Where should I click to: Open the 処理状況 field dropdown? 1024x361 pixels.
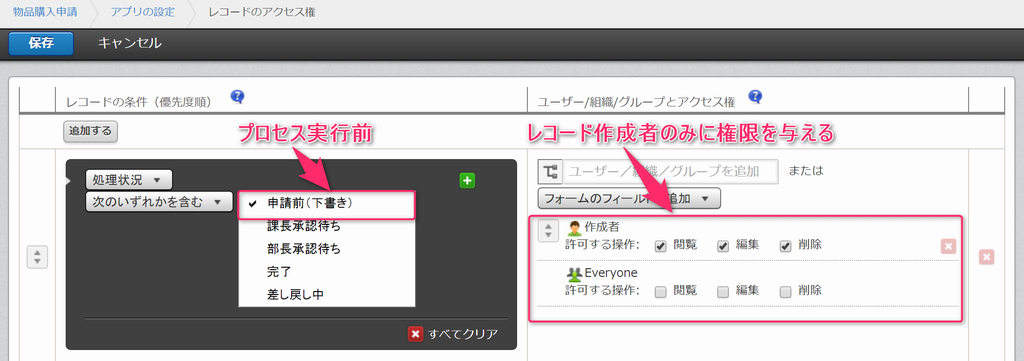[x=129, y=180]
